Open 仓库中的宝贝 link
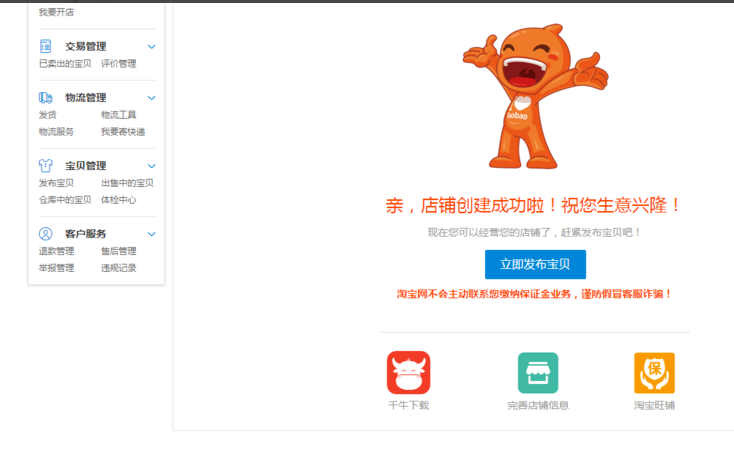Image resolution: width=734 pixels, height=454 pixels. coord(65,200)
